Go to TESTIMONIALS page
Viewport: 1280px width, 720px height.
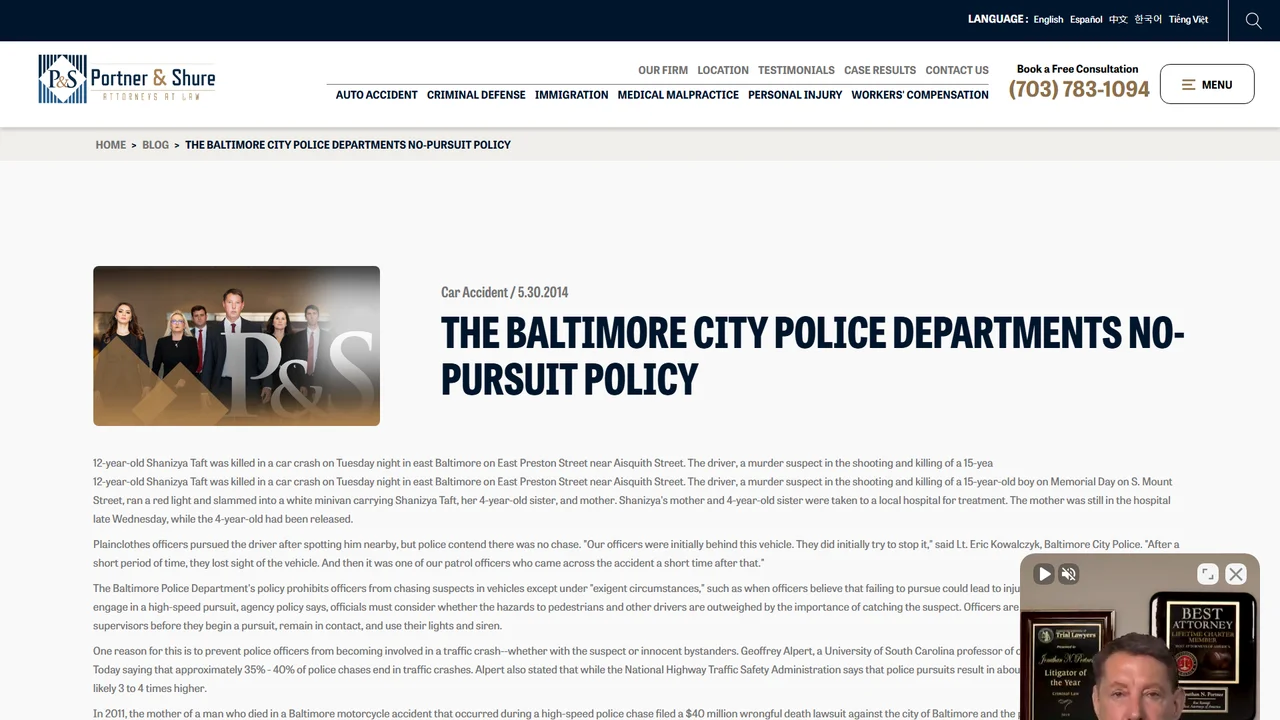point(796,70)
